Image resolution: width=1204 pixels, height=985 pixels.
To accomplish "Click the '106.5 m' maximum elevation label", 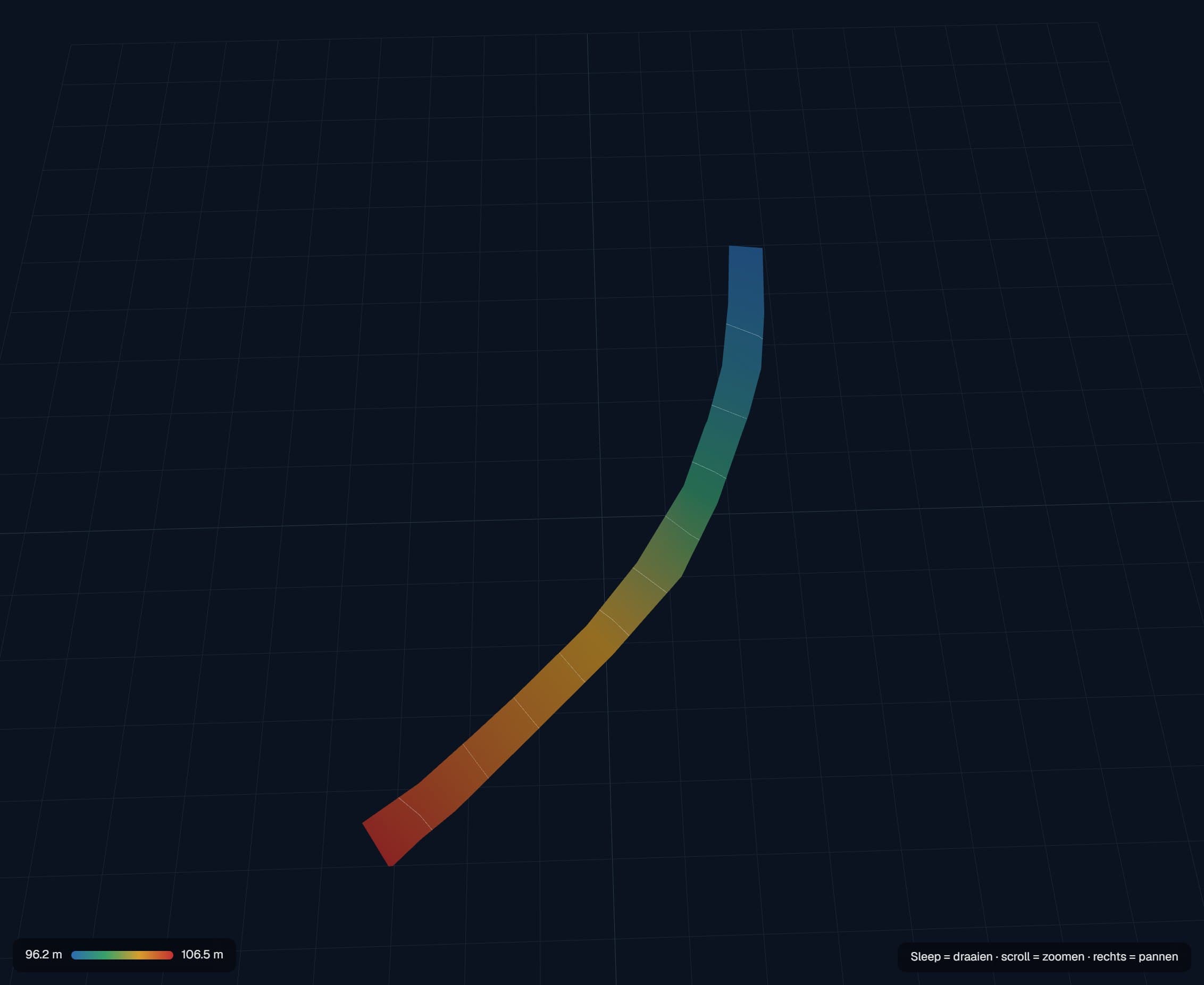I will (x=202, y=955).
